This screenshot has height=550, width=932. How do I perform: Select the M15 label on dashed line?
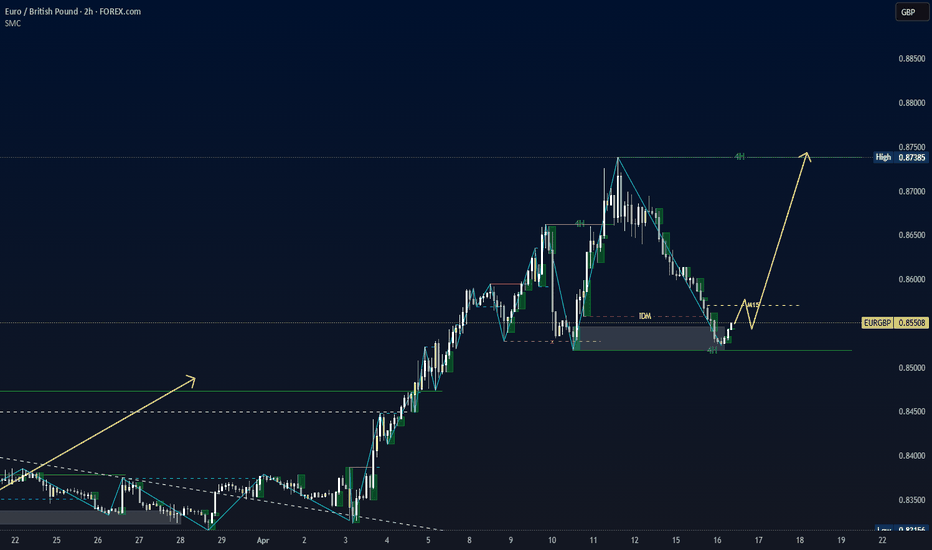(753, 305)
